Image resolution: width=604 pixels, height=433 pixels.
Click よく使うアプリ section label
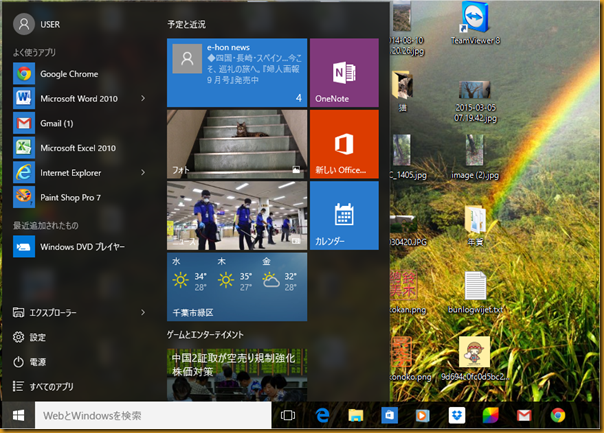coord(34,52)
